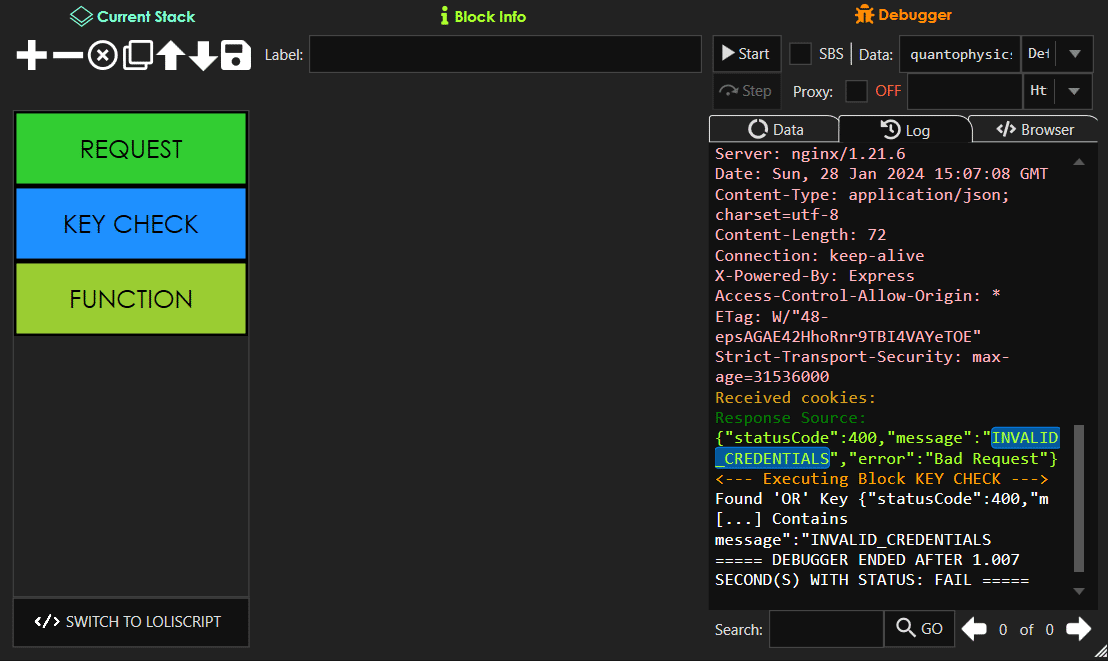
Task: Clone the selected block
Action: click(x=136, y=55)
